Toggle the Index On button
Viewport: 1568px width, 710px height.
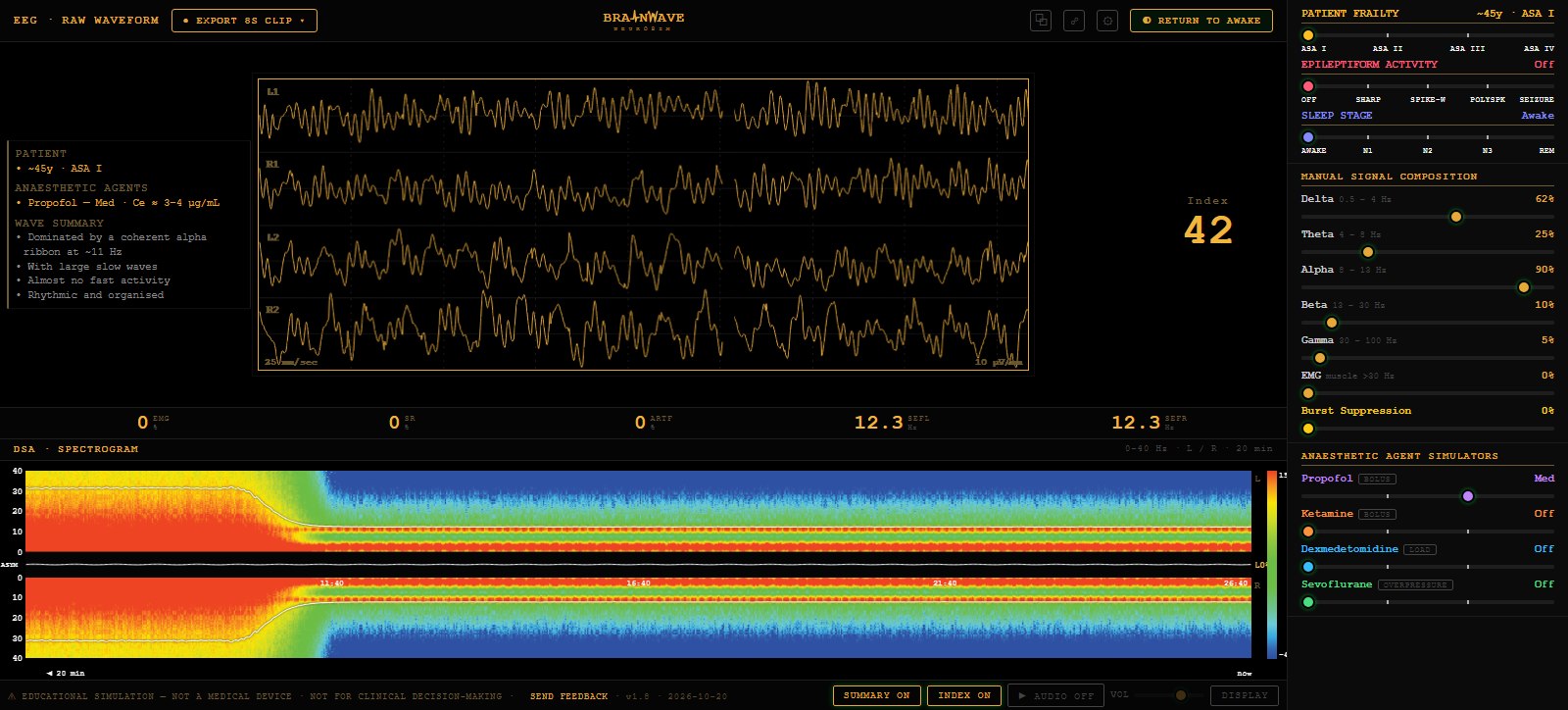point(964,695)
